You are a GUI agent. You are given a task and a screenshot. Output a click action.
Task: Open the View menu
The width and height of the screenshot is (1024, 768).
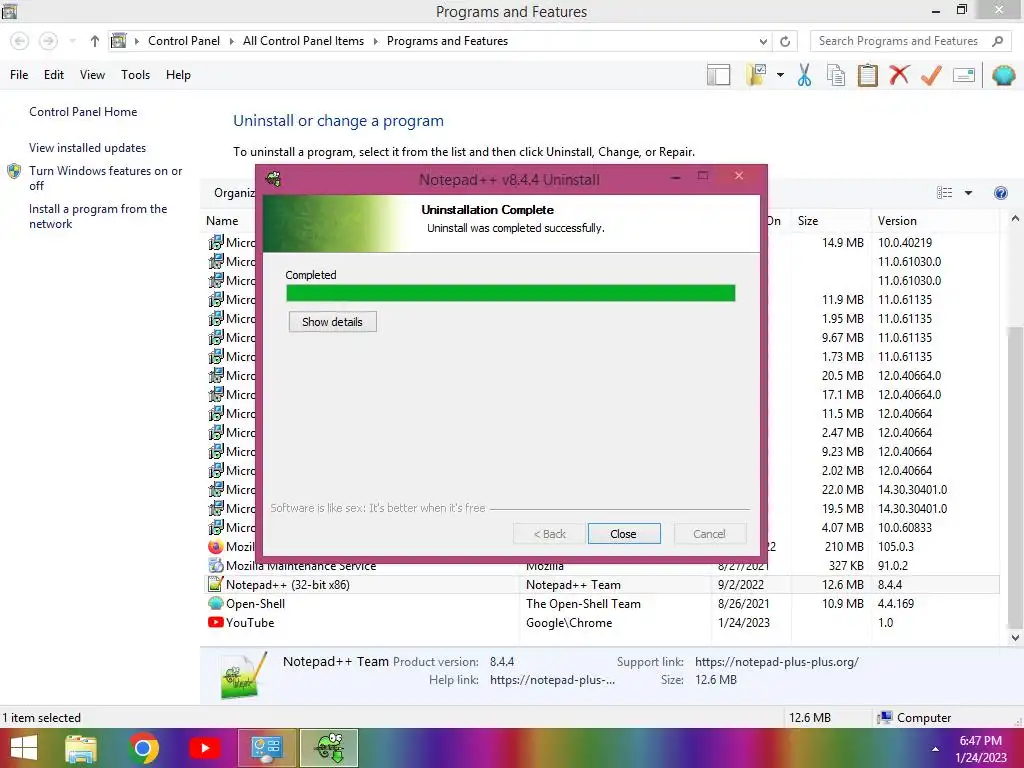pyautogui.click(x=92, y=75)
